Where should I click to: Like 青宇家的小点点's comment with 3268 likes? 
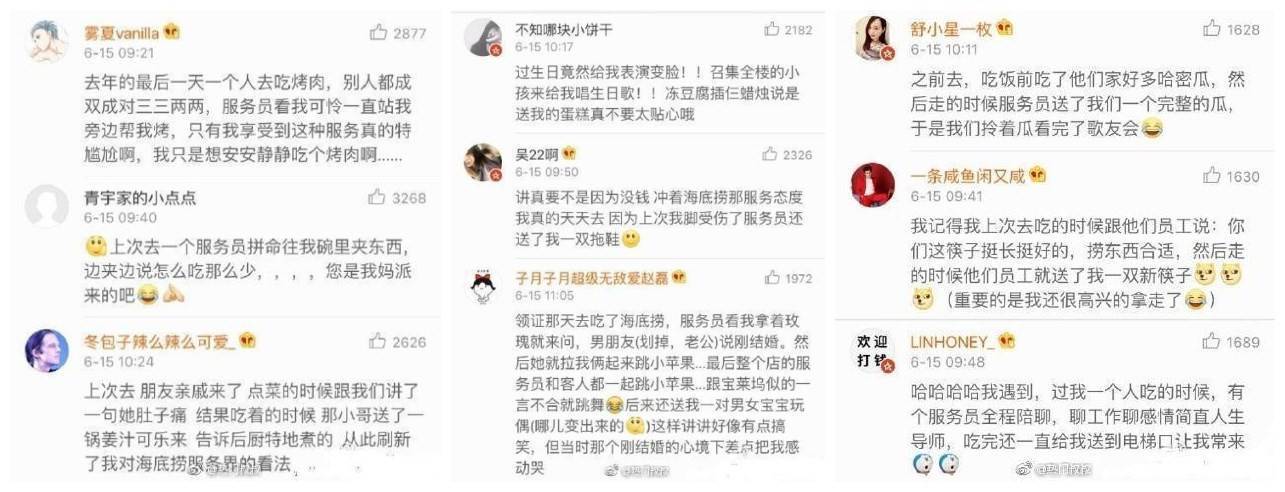pos(378,198)
